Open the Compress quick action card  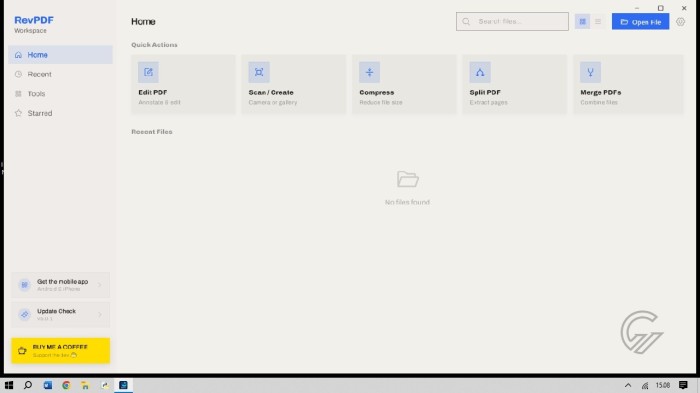click(x=404, y=84)
